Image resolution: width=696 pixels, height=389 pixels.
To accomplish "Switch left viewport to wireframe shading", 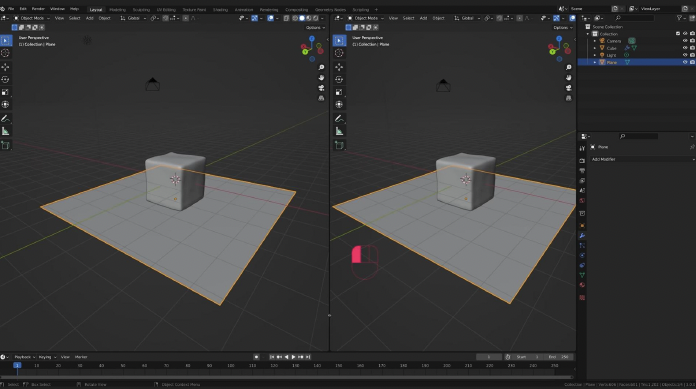I will (x=295, y=18).
